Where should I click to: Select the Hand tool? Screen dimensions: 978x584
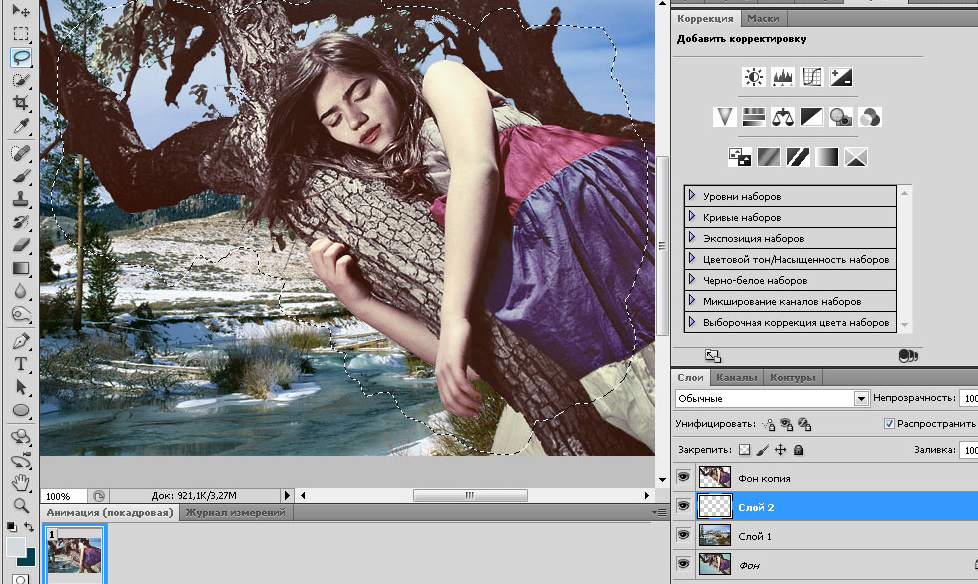pos(21,482)
